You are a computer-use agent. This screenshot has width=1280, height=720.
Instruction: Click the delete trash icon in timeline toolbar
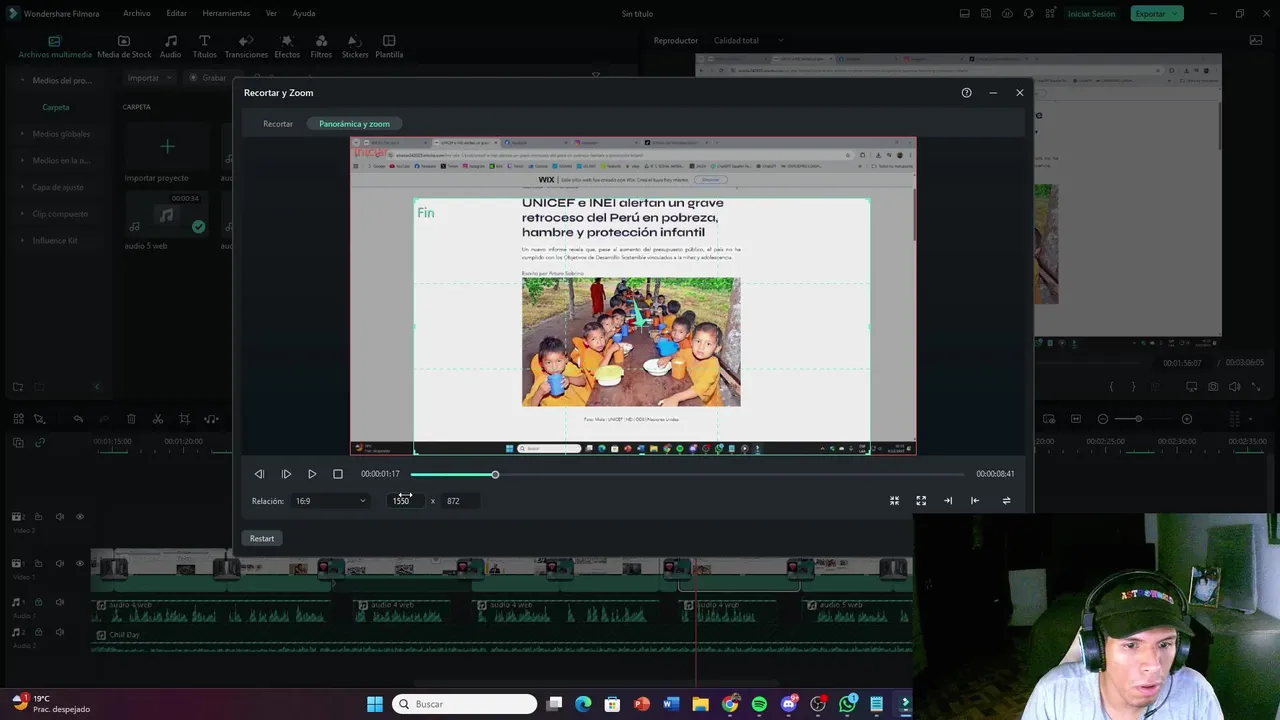click(131, 419)
